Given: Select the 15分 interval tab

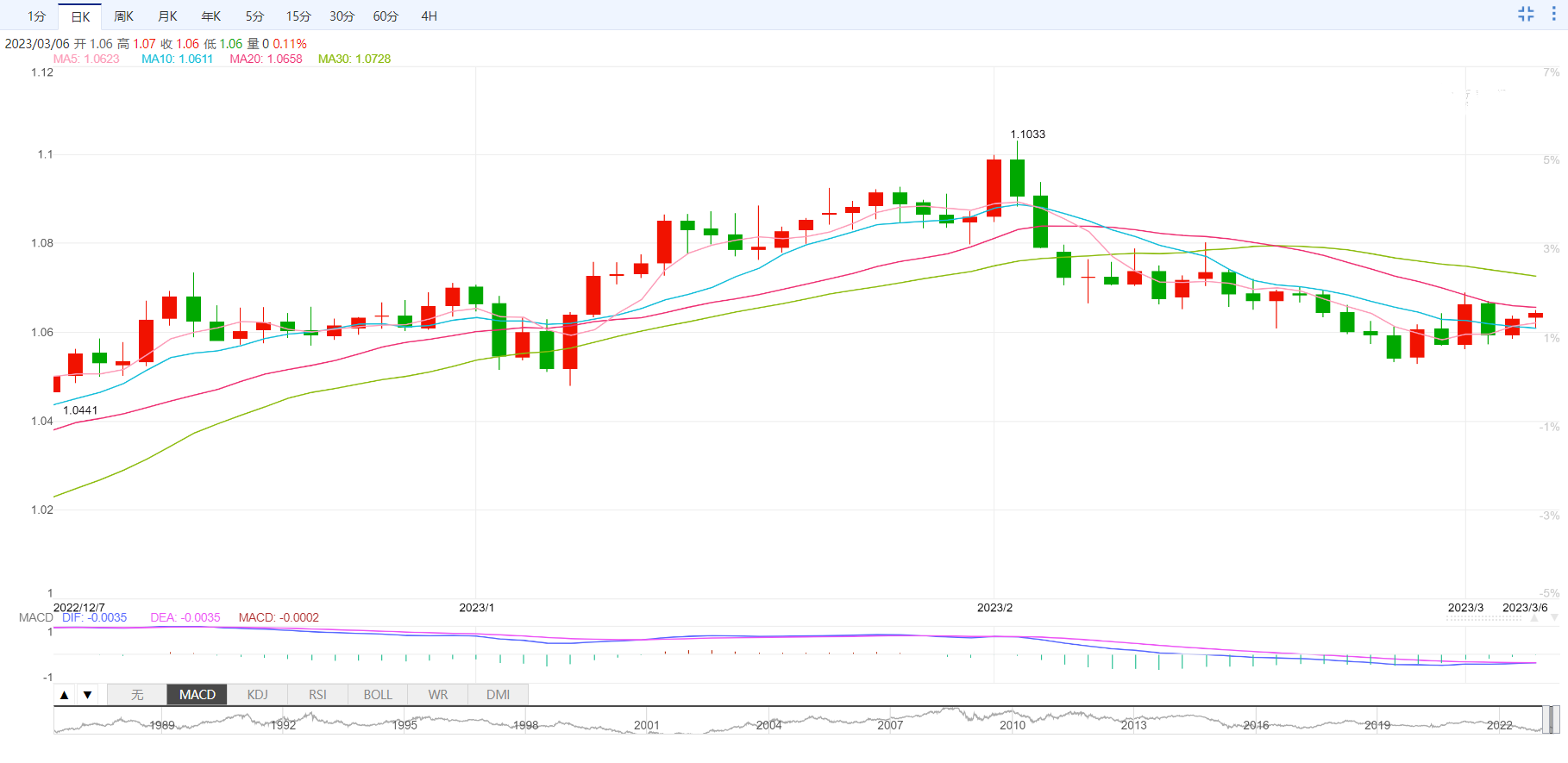Looking at the screenshot, I should click(x=298, y=16).
